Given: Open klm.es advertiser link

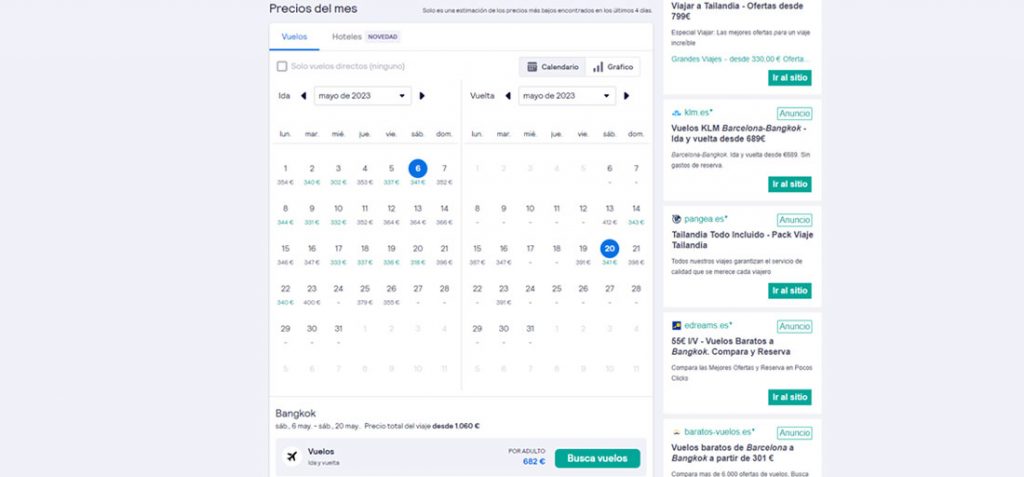Looking at the screenshot, I should click(x=698, y=112).
